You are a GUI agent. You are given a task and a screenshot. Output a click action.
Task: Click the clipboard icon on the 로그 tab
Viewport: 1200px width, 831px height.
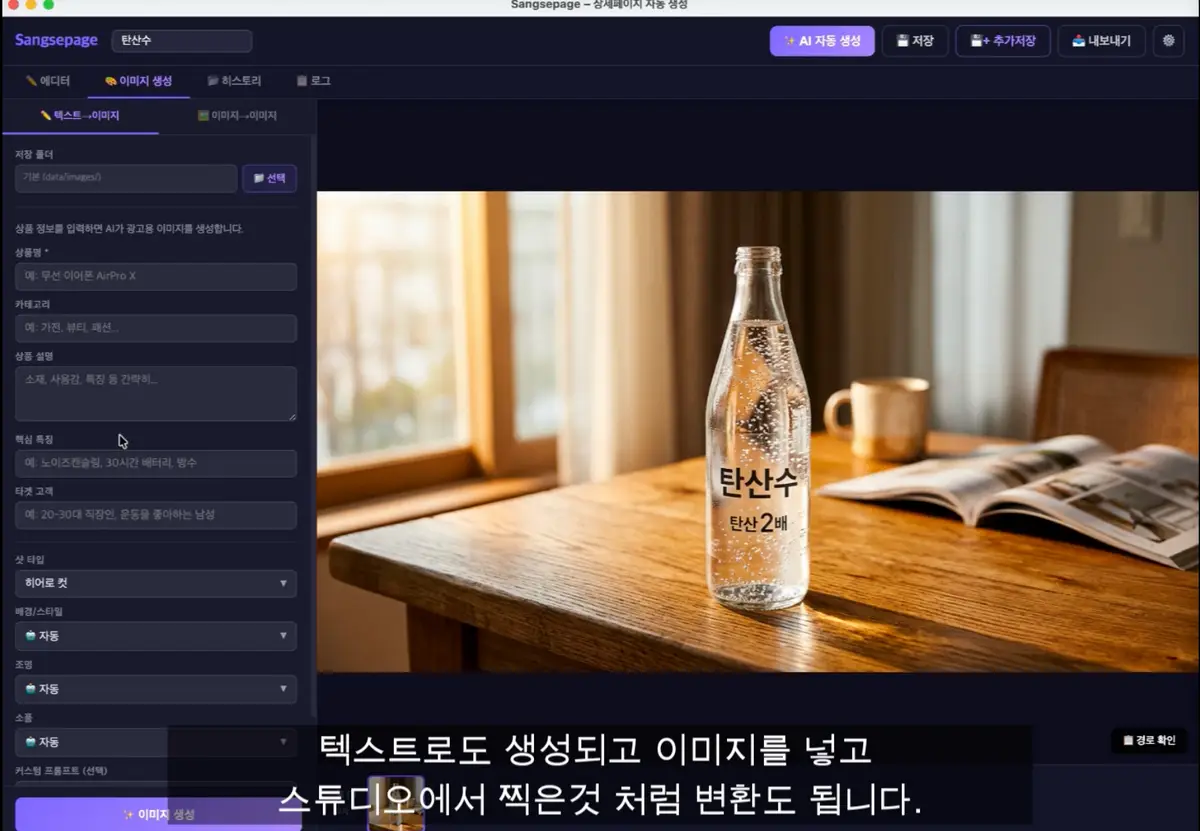(x=300, y=82)
